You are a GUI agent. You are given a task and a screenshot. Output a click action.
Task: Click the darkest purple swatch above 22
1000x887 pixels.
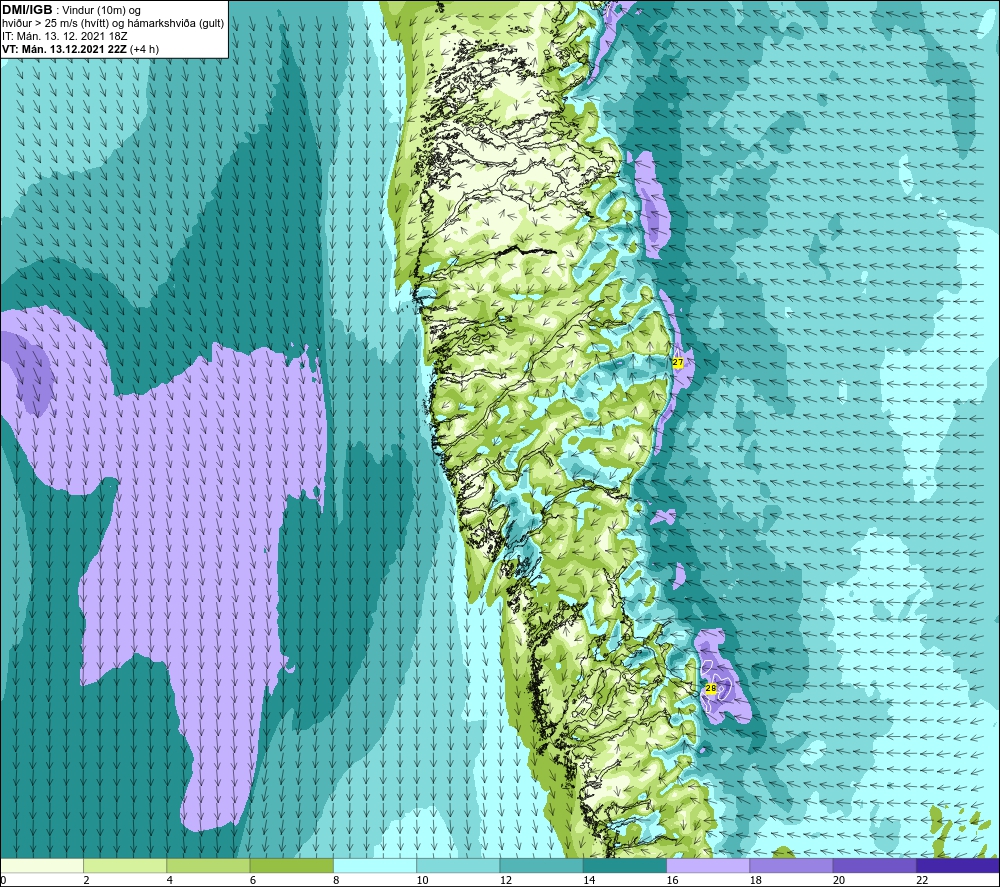(957, 865)
